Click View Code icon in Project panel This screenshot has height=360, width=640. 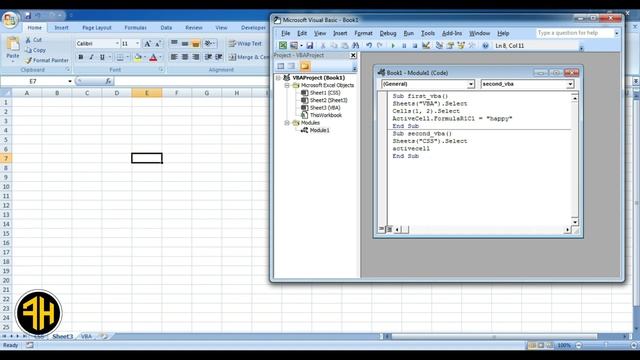(281, 66)
